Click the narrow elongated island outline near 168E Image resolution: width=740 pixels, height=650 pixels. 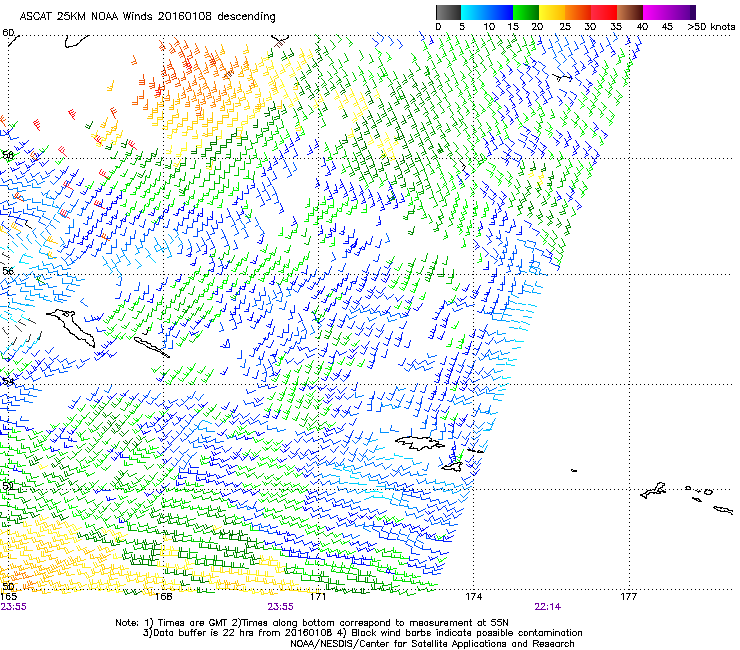(x=151, y=347)
